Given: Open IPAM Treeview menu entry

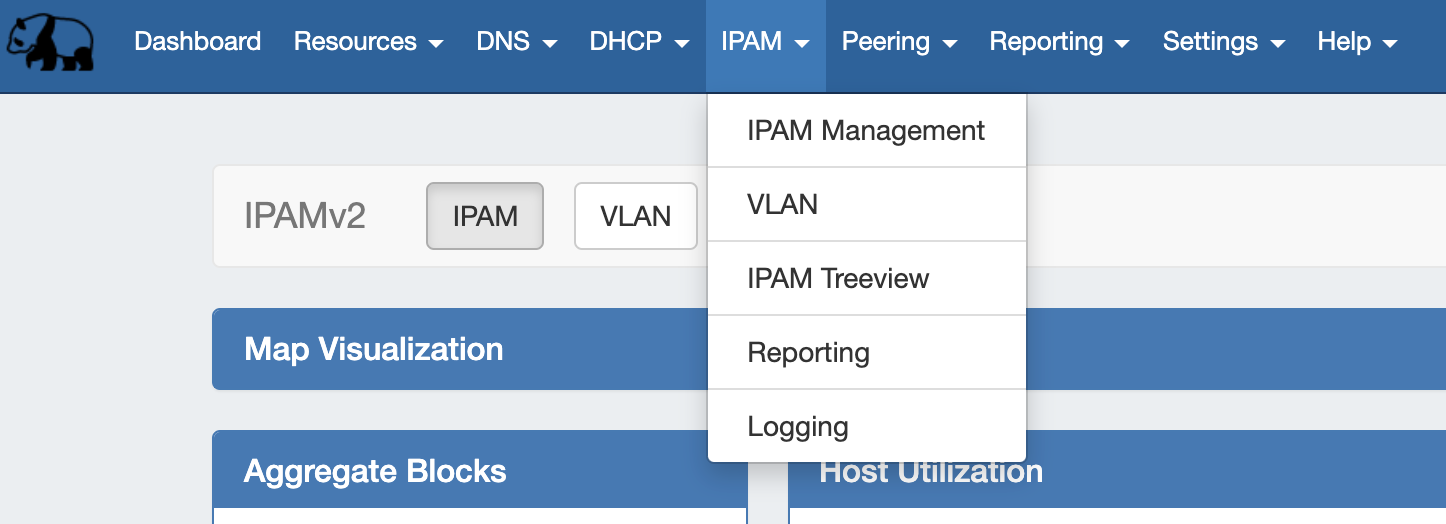Looking at the screenshot, I should pos(838,279).
